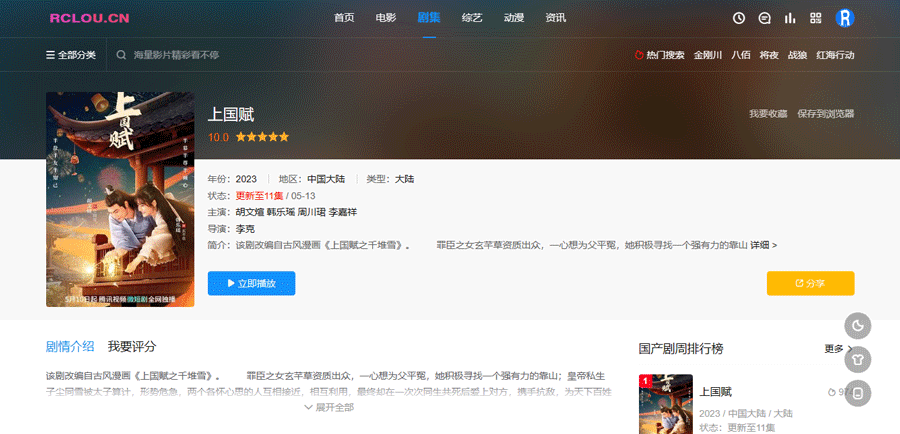Expand the 全部分类 category menu
900x434 pixels.
click(71, 55)
